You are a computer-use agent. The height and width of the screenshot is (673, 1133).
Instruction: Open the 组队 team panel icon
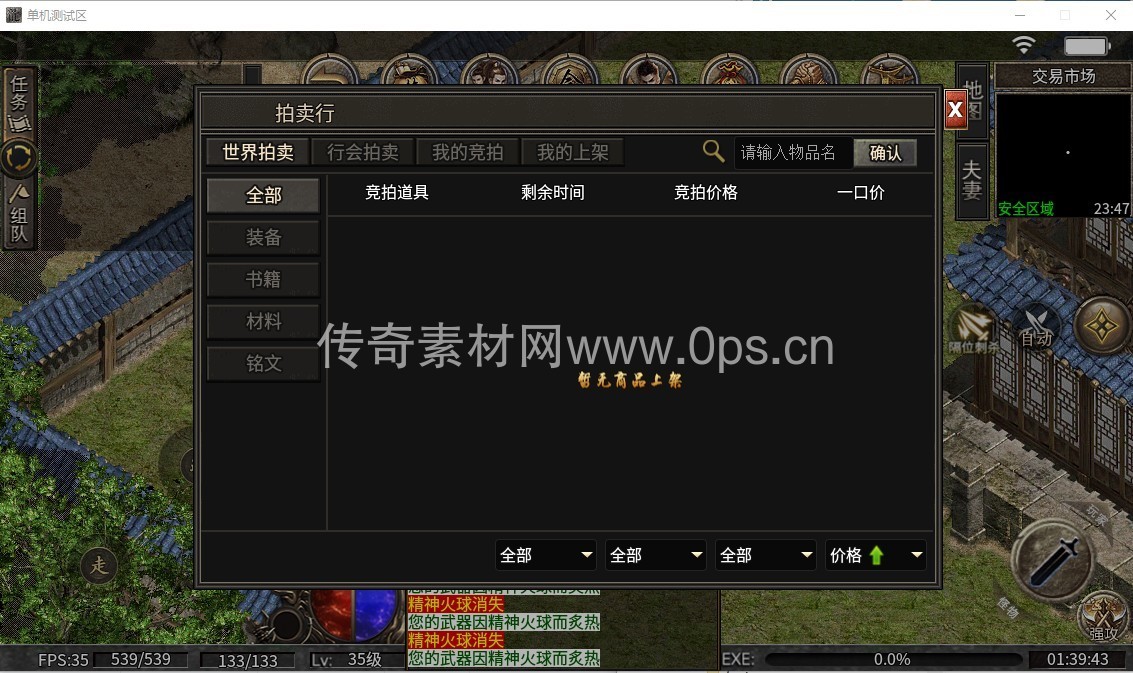[x=19, y=214]
